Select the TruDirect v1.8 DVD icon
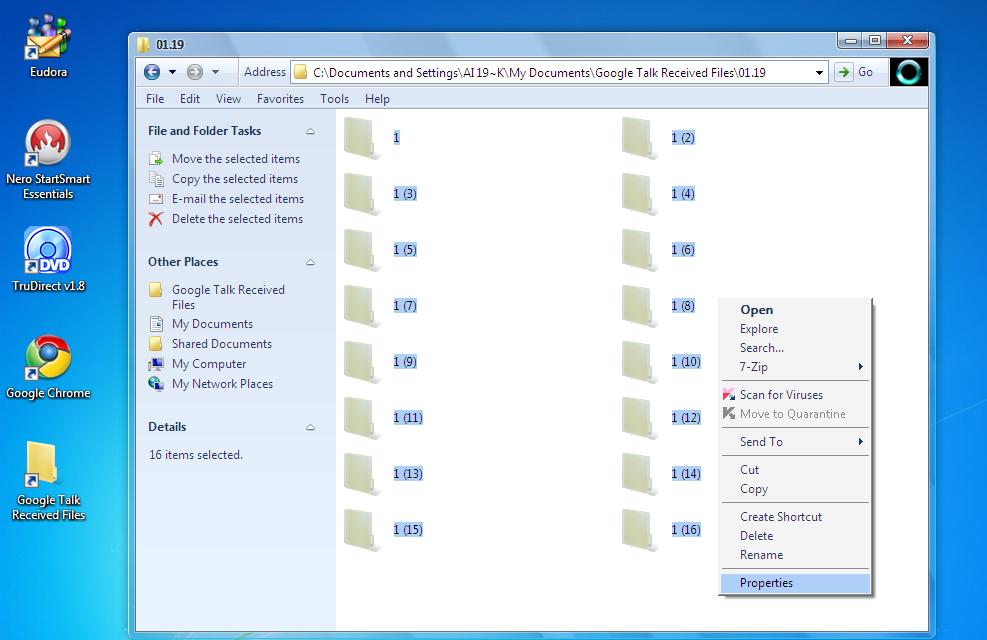This screenshot has width=987, height=640. point(48,250)
